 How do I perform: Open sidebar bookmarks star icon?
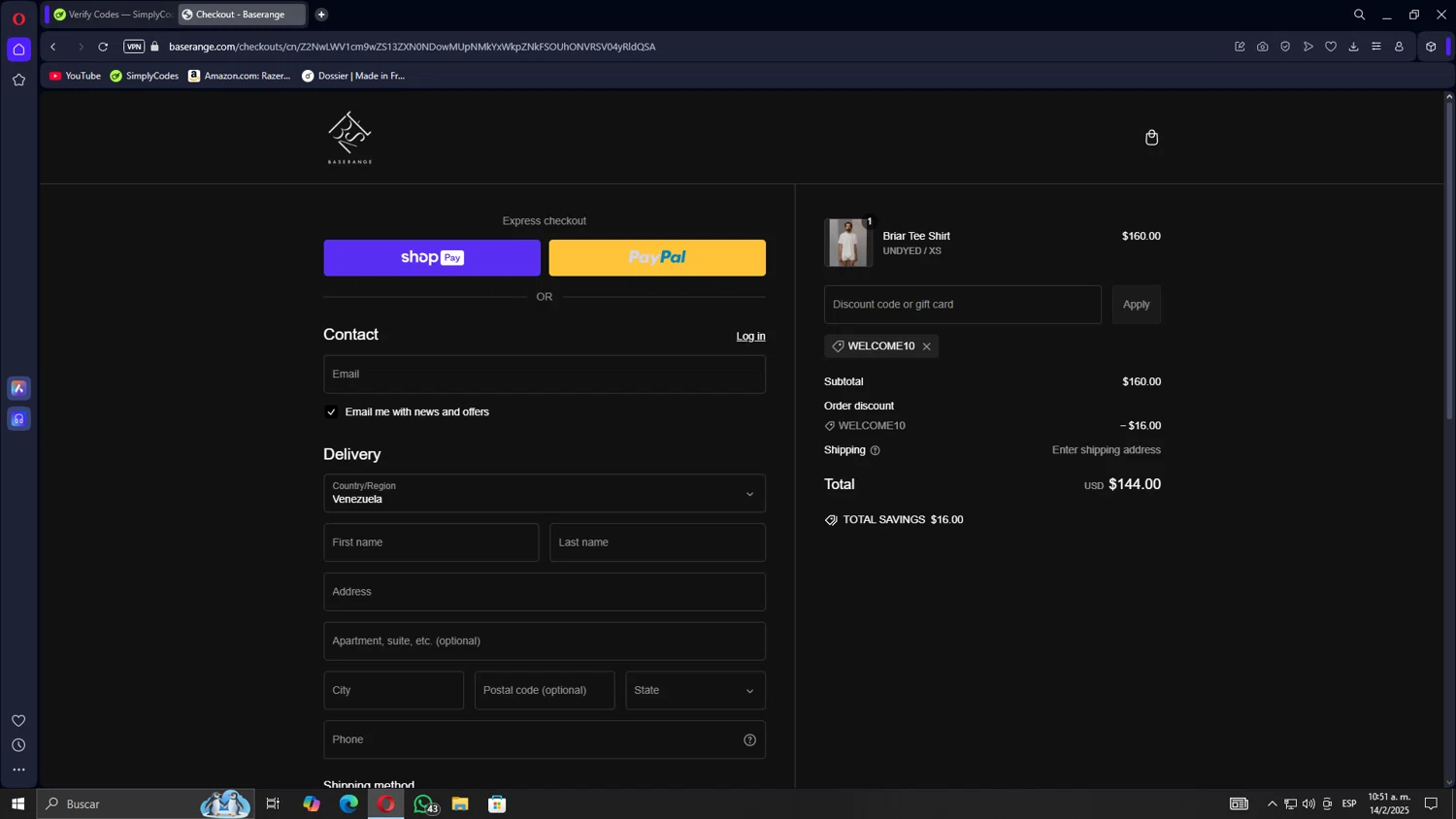click(x=18, y=81)
